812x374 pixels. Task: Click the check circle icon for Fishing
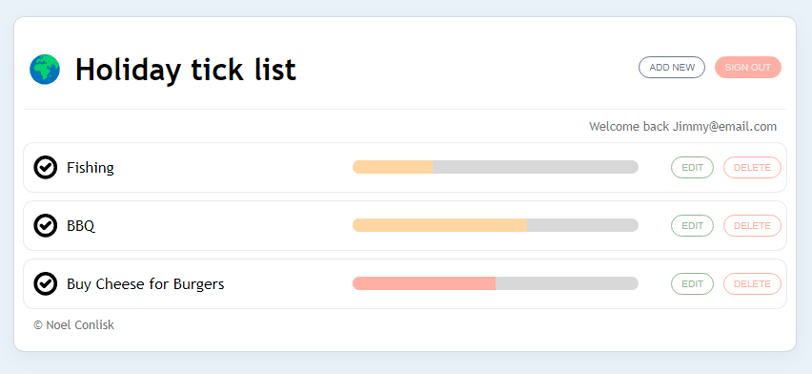click(x=46, y=167)
